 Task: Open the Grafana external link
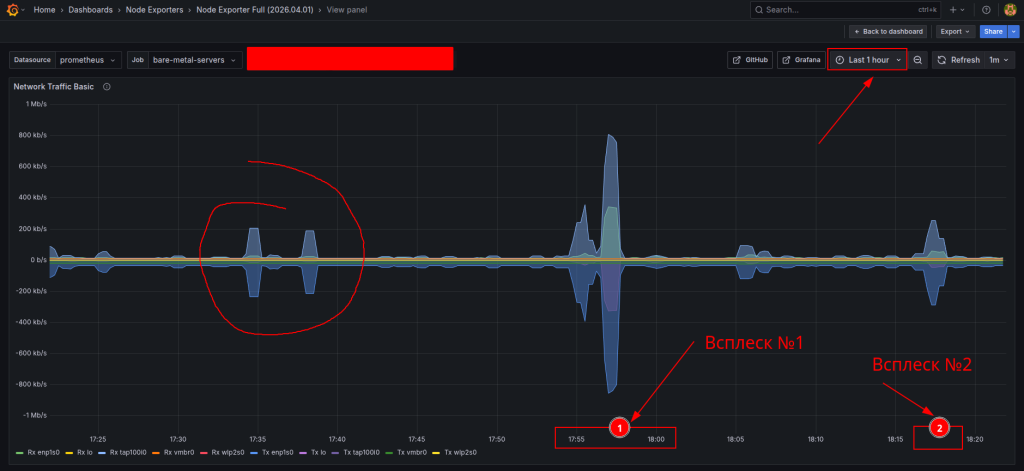tap(799, 60)
